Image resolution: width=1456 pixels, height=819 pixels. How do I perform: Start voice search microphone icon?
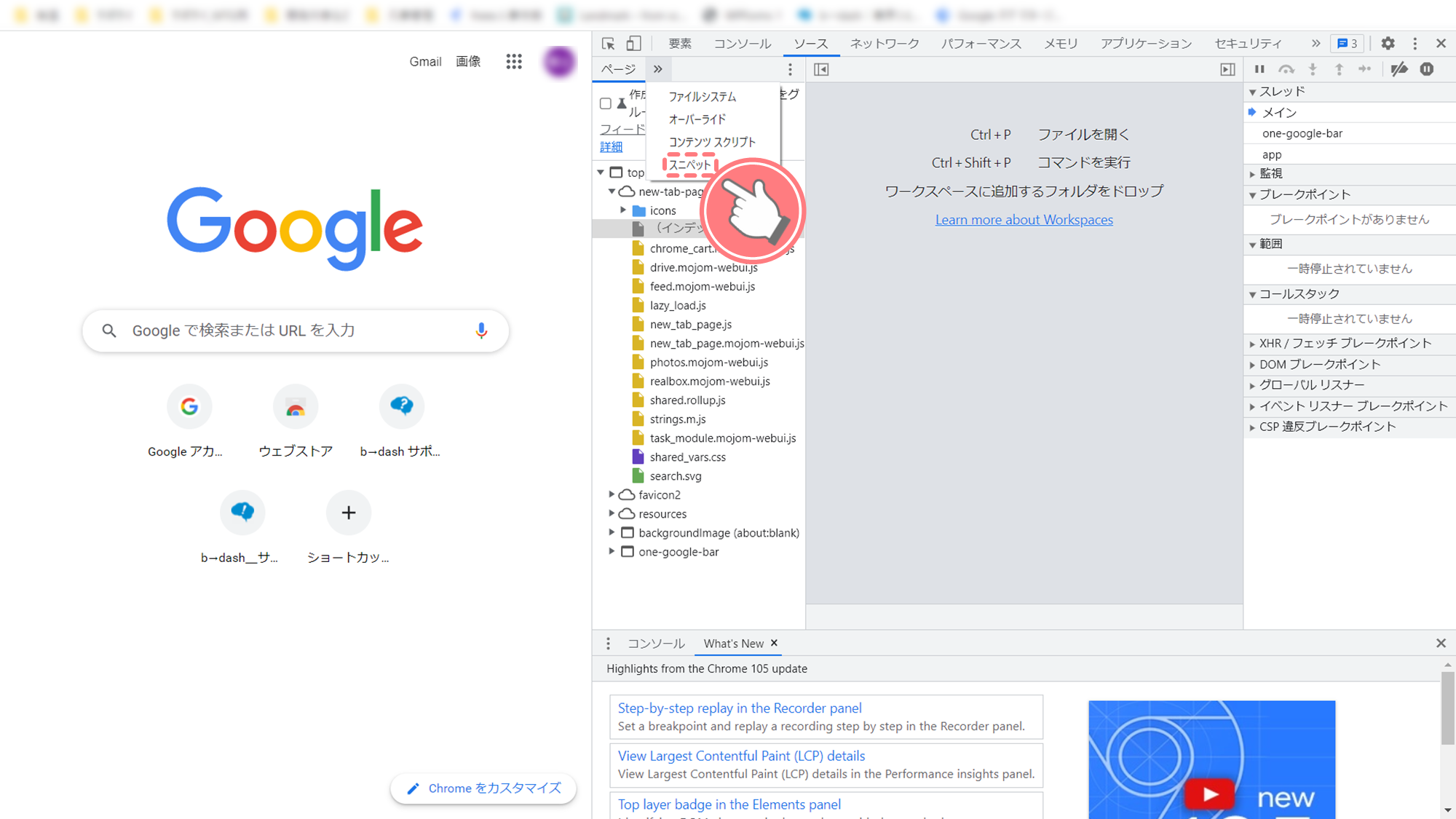point(481,331)
